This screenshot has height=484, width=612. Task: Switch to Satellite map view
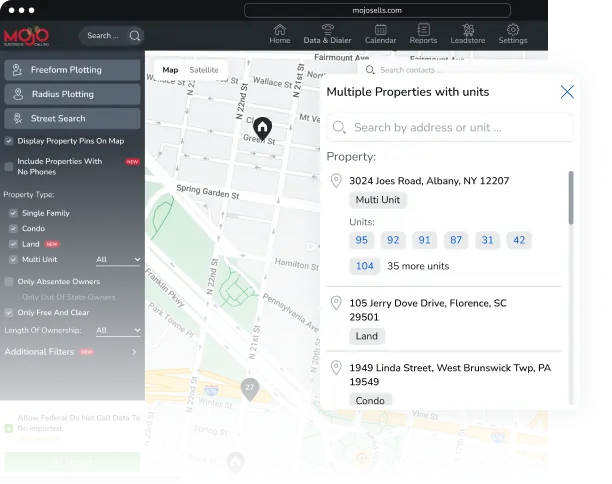[204, 70]
